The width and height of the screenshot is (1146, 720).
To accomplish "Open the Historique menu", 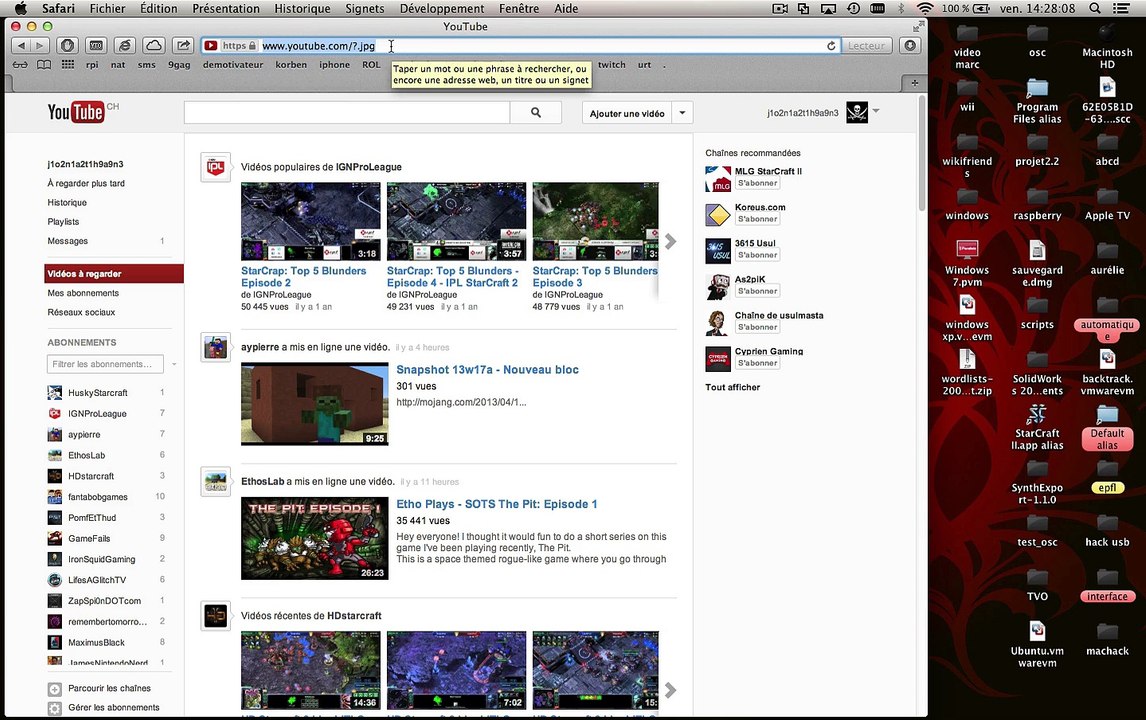I will point(302,8).
